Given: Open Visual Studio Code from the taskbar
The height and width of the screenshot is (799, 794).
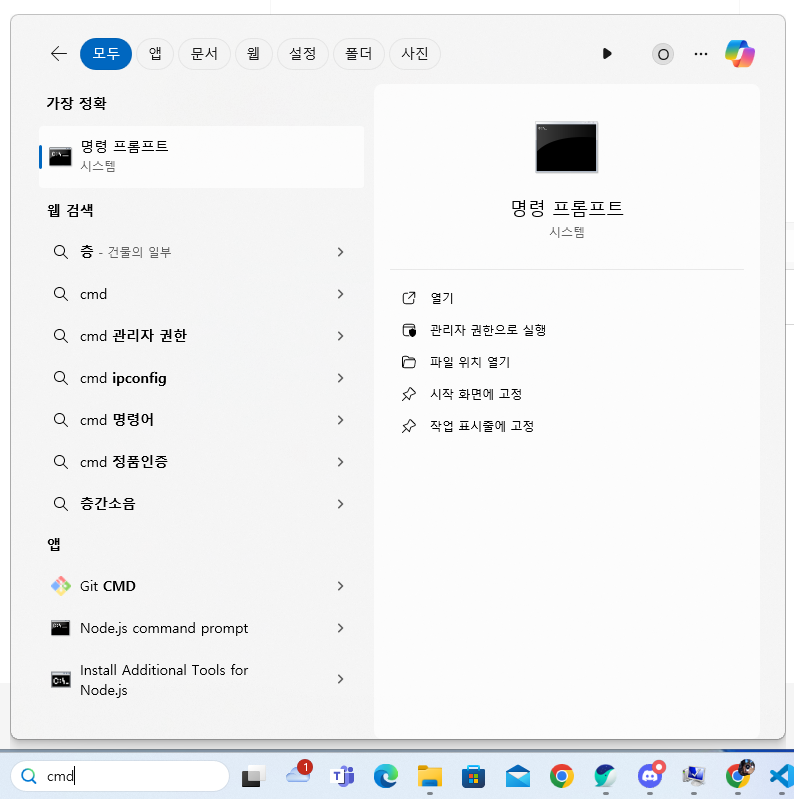Looking at the screenshot, I should pos(781,777).
